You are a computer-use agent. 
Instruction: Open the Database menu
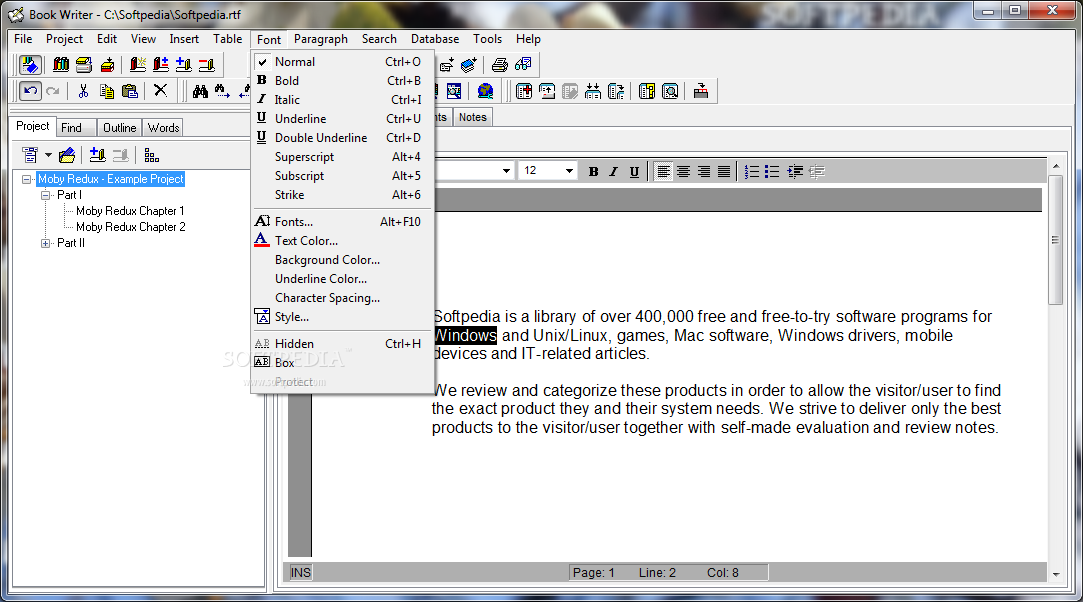[x=434, y=39]
